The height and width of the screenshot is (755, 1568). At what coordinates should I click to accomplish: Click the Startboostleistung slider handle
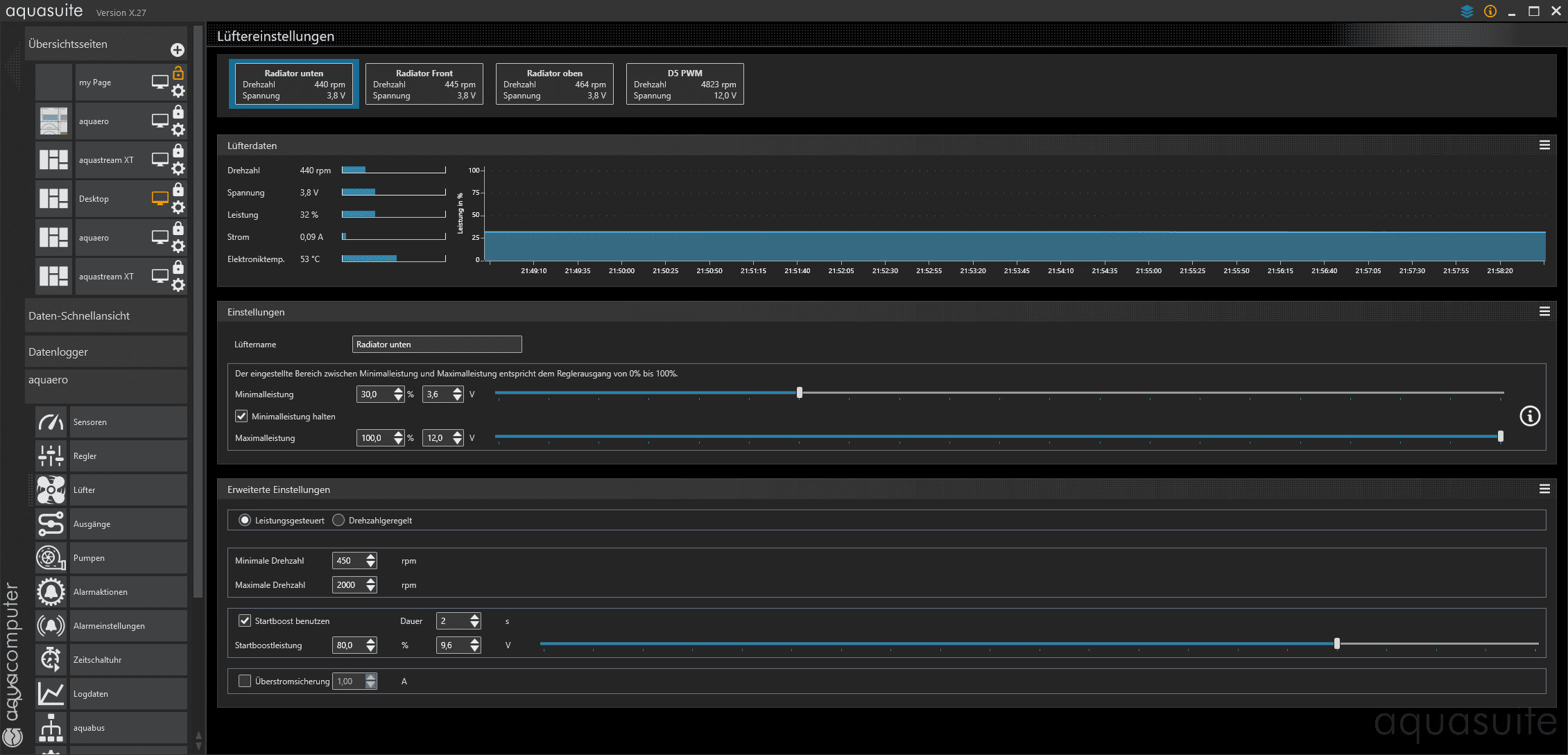pyautogui.click(x=1337, y=644)
